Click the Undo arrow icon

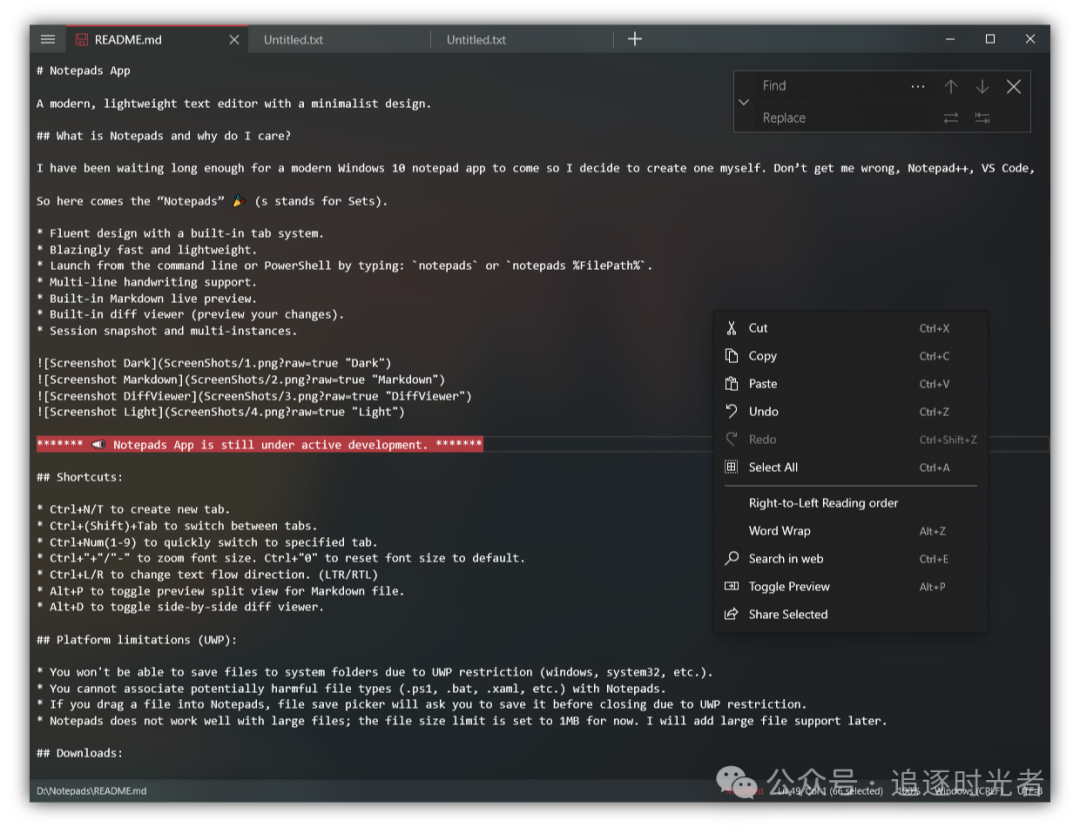pos(731,411)
